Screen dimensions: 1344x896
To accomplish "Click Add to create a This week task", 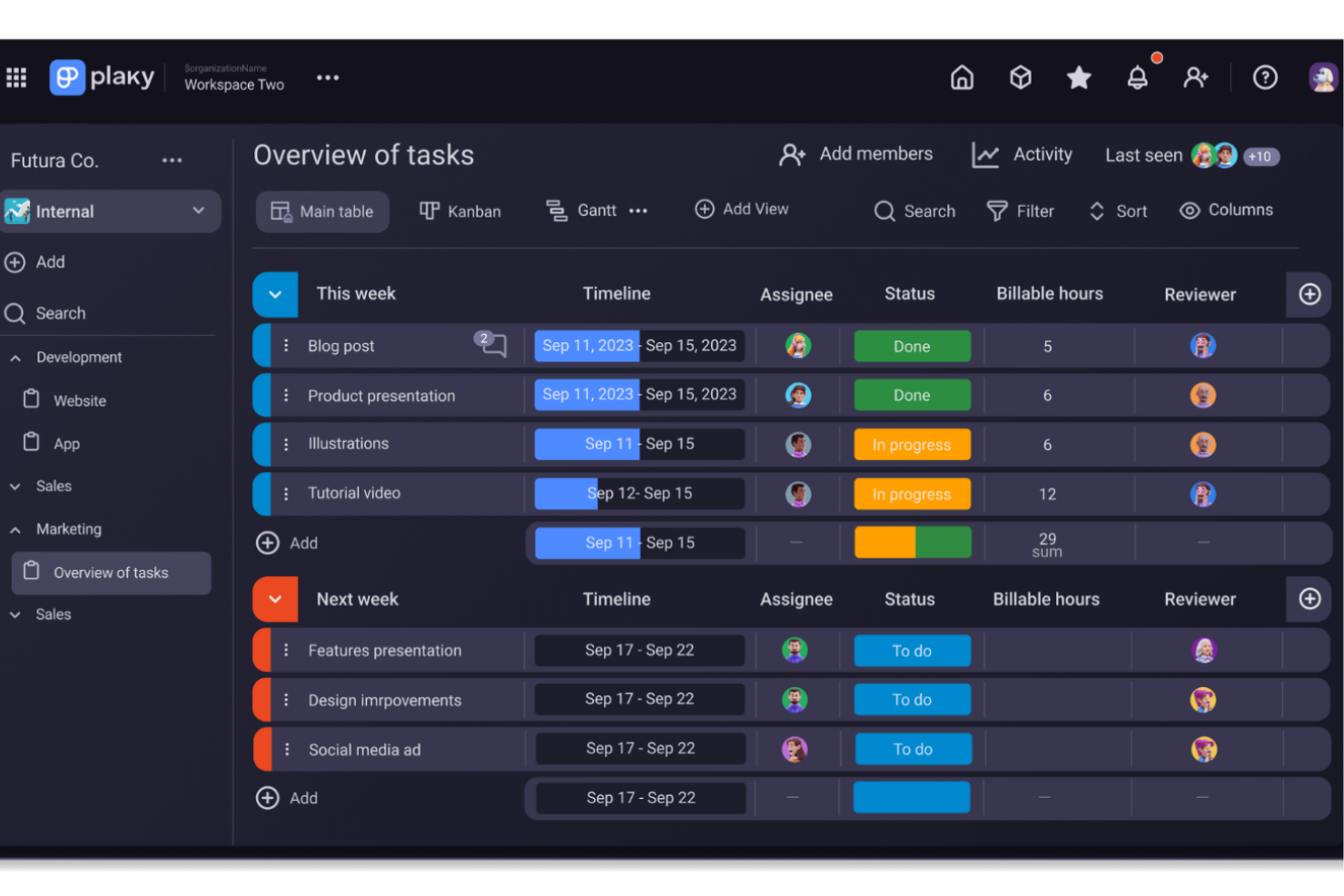I will [286, 542].
